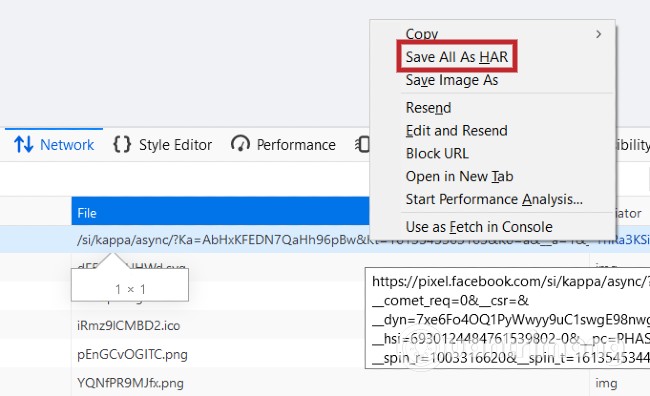The image size is (650, 396).
Task: Choose Use as Fetch in Console
Action: (x=479, y=227)
